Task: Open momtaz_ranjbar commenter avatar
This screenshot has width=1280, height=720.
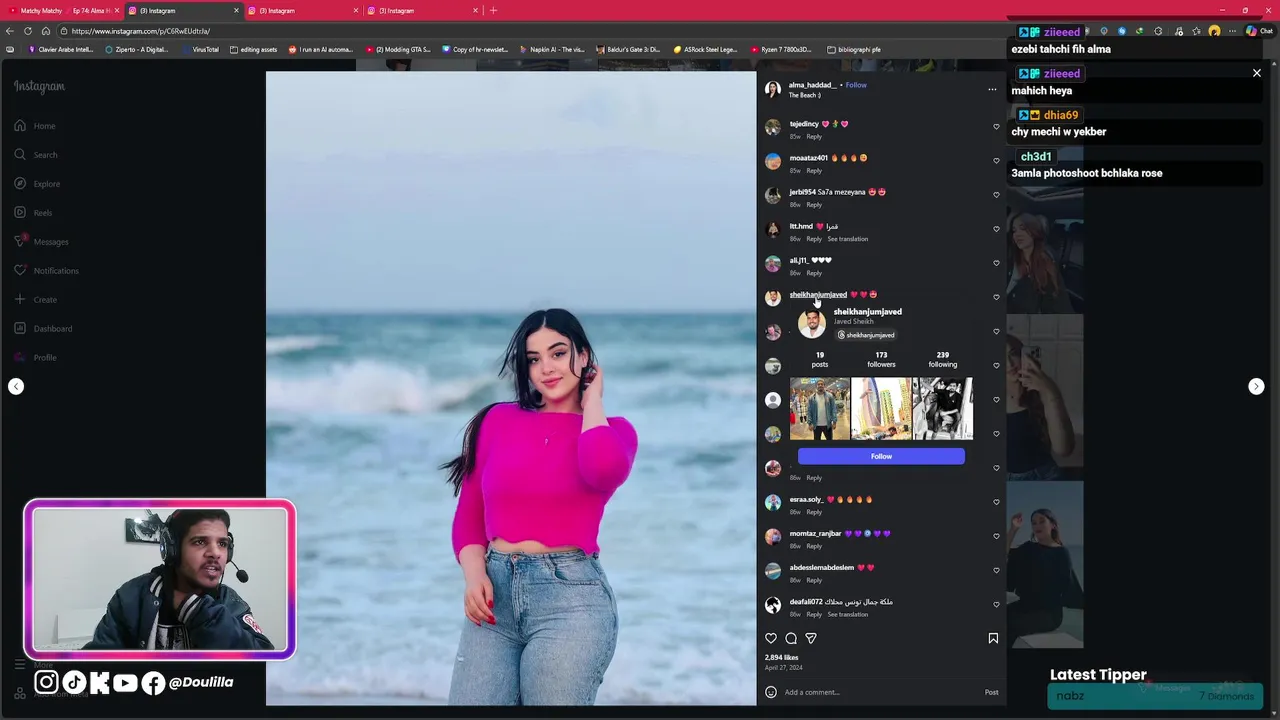Action: 773,536
